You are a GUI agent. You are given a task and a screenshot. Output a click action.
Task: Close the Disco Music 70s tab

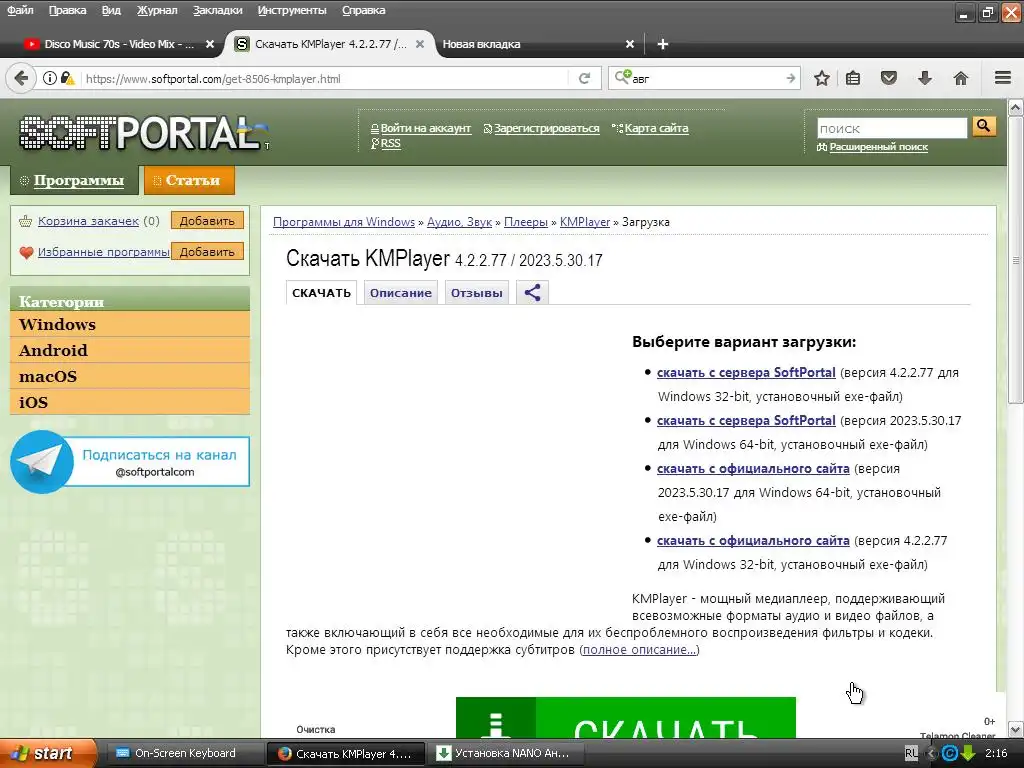pos(210,44)
